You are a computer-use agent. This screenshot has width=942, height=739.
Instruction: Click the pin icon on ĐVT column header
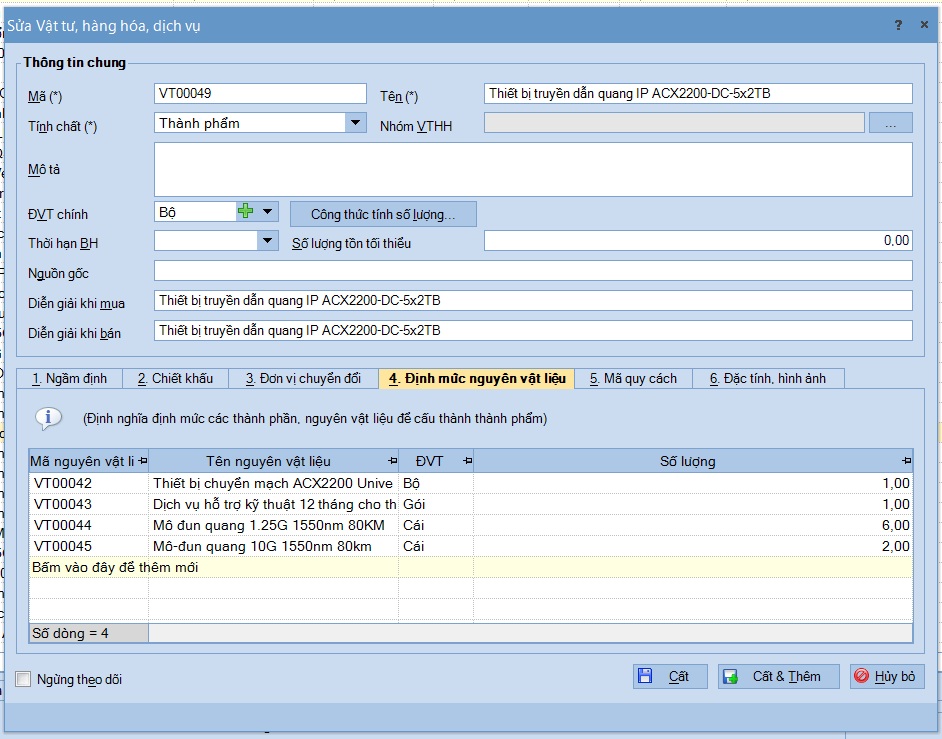[467, 461]
